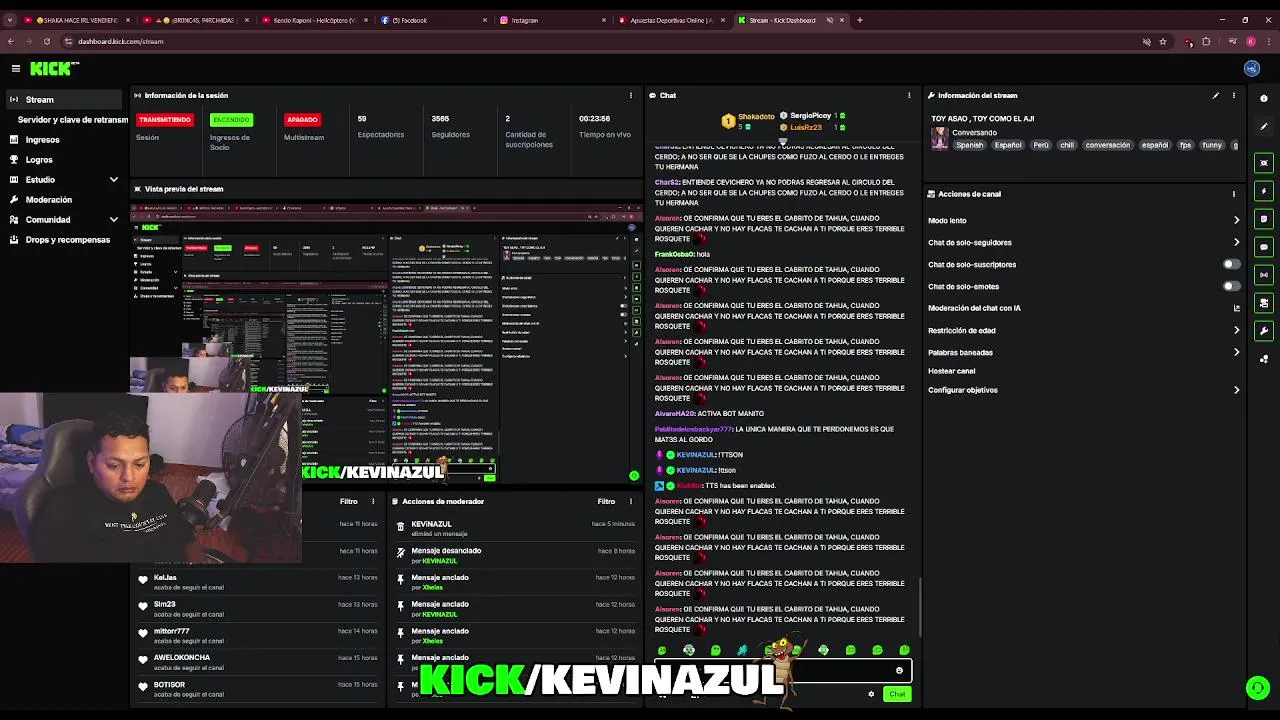Toggle the broadcast signal widget icon in sidebar
1280x720 pixels.
point(1264,275)
